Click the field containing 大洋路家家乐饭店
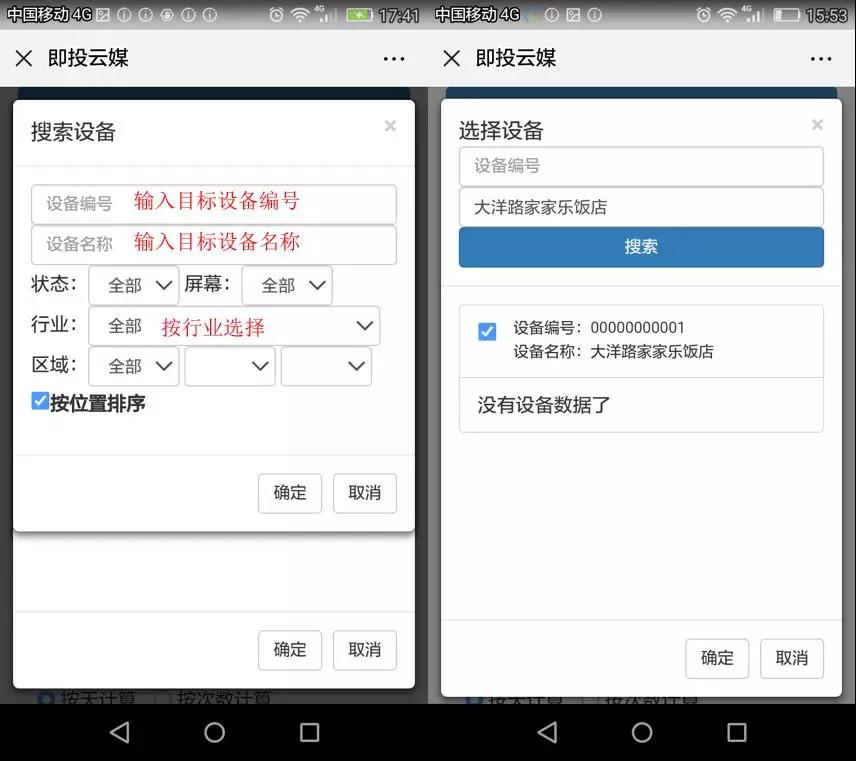The height and width of the screenshot is (761, 856). tap(641, 207)
